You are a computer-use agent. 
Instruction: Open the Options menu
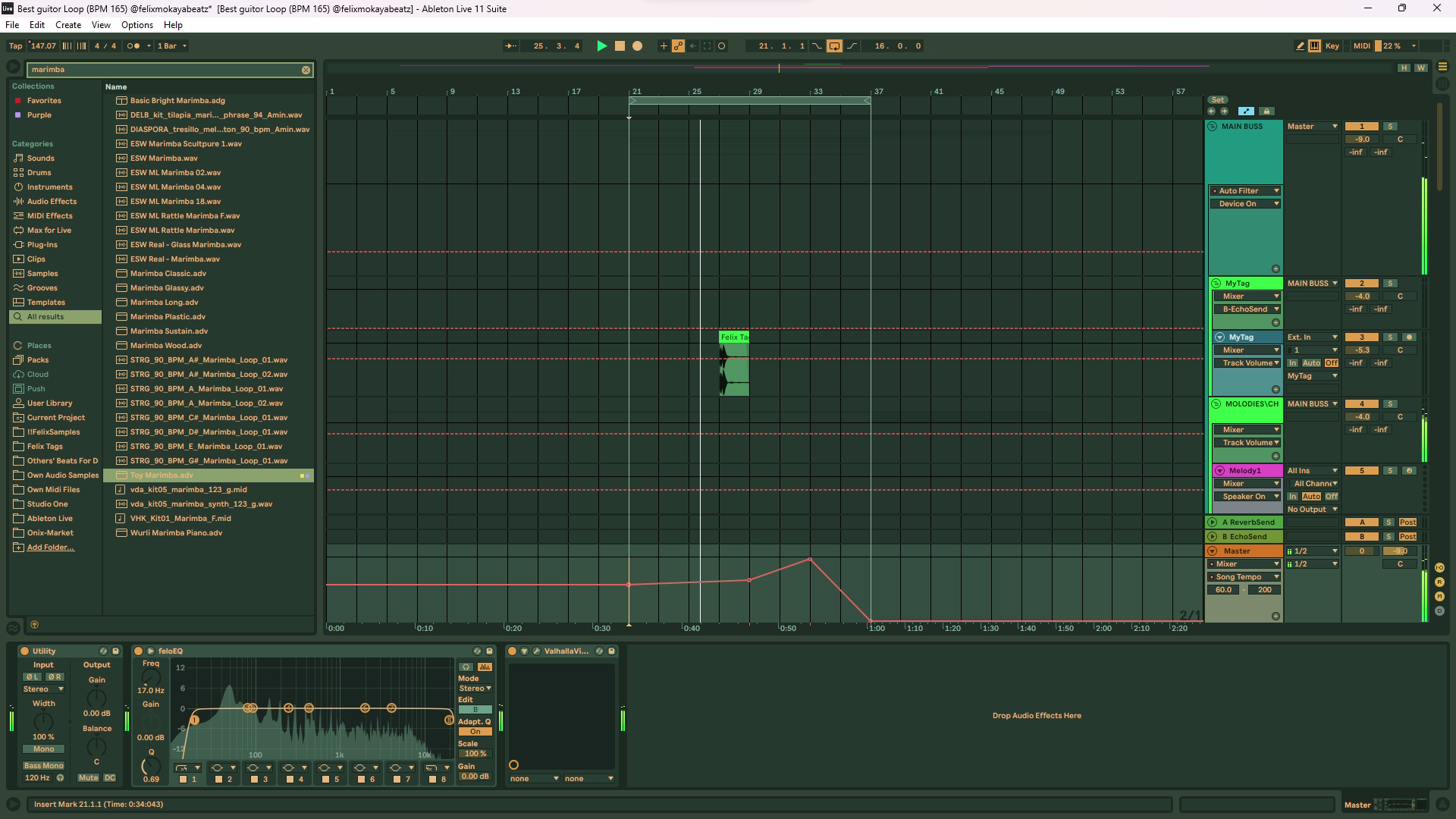click(137, 25)
